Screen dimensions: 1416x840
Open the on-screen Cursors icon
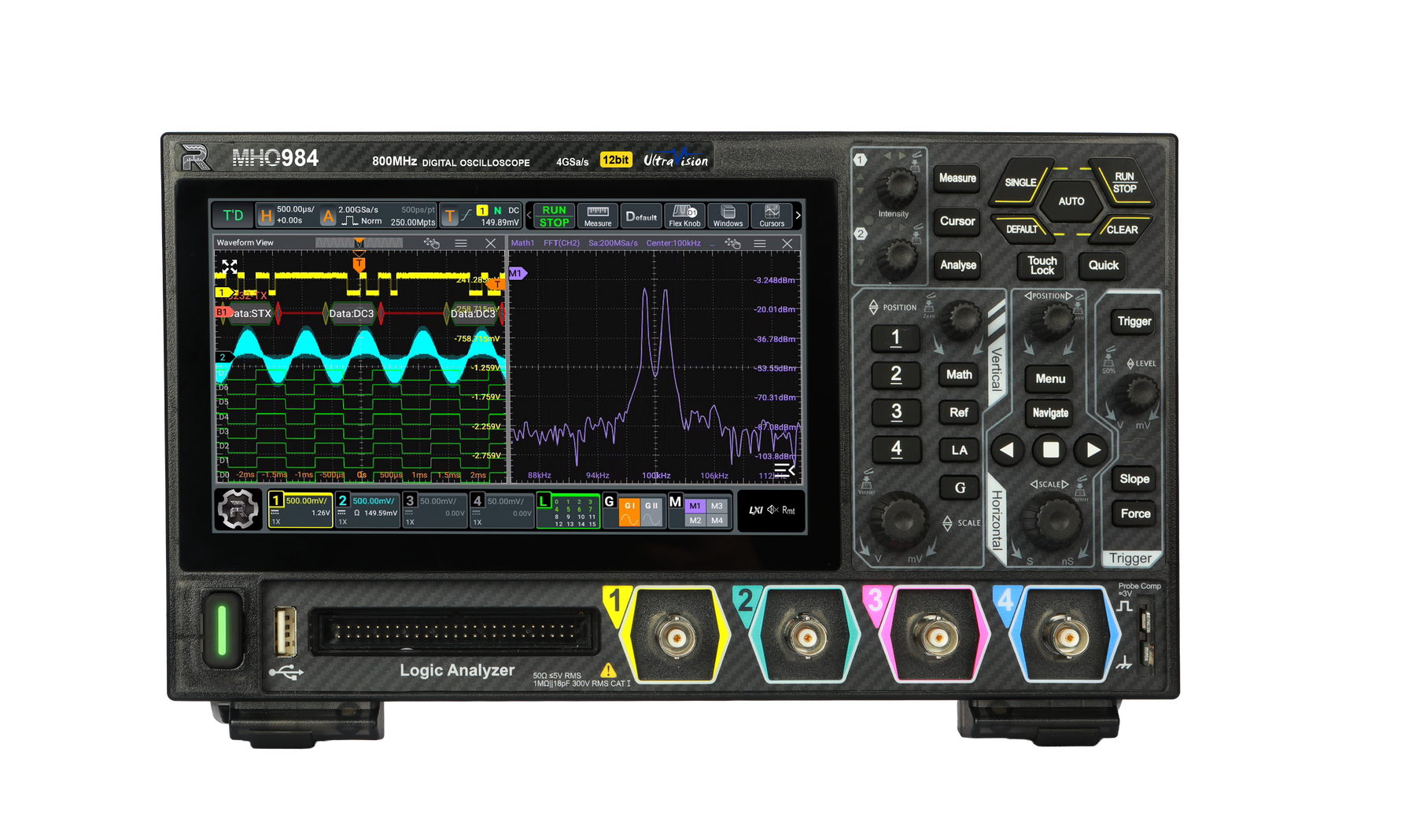(x=772, y=216)
